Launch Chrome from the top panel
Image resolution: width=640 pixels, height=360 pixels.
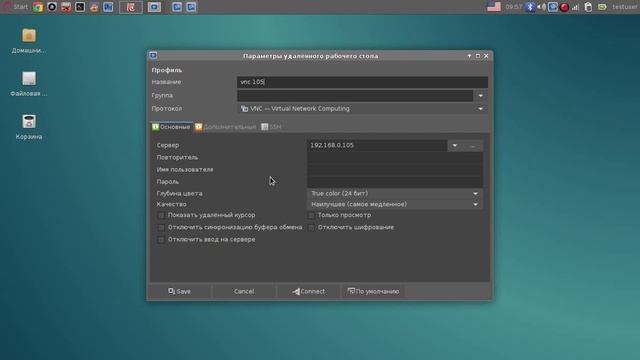[x=38, y=7]
